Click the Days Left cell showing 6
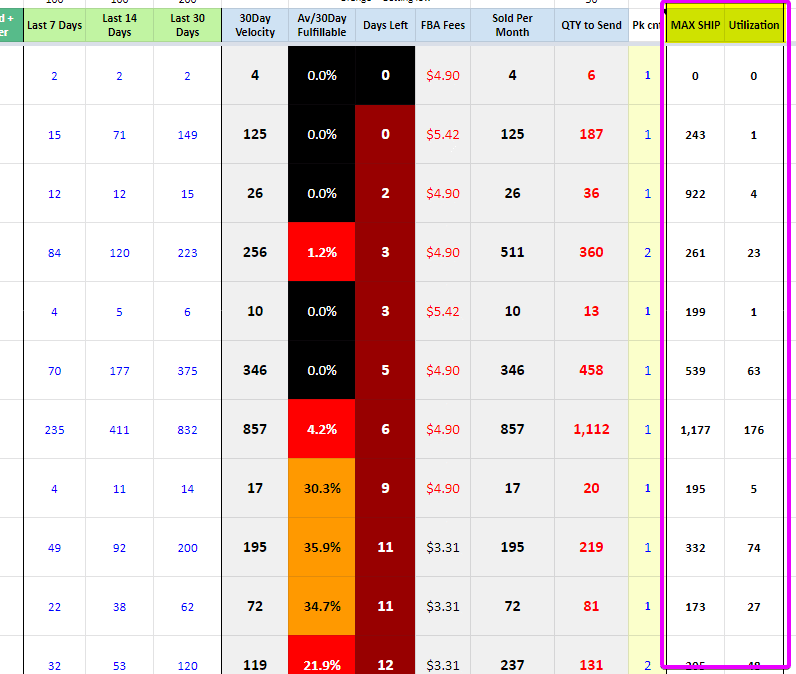Image resolution: width=796 pixels, height=674 pixels. click(x=385, y=429)
